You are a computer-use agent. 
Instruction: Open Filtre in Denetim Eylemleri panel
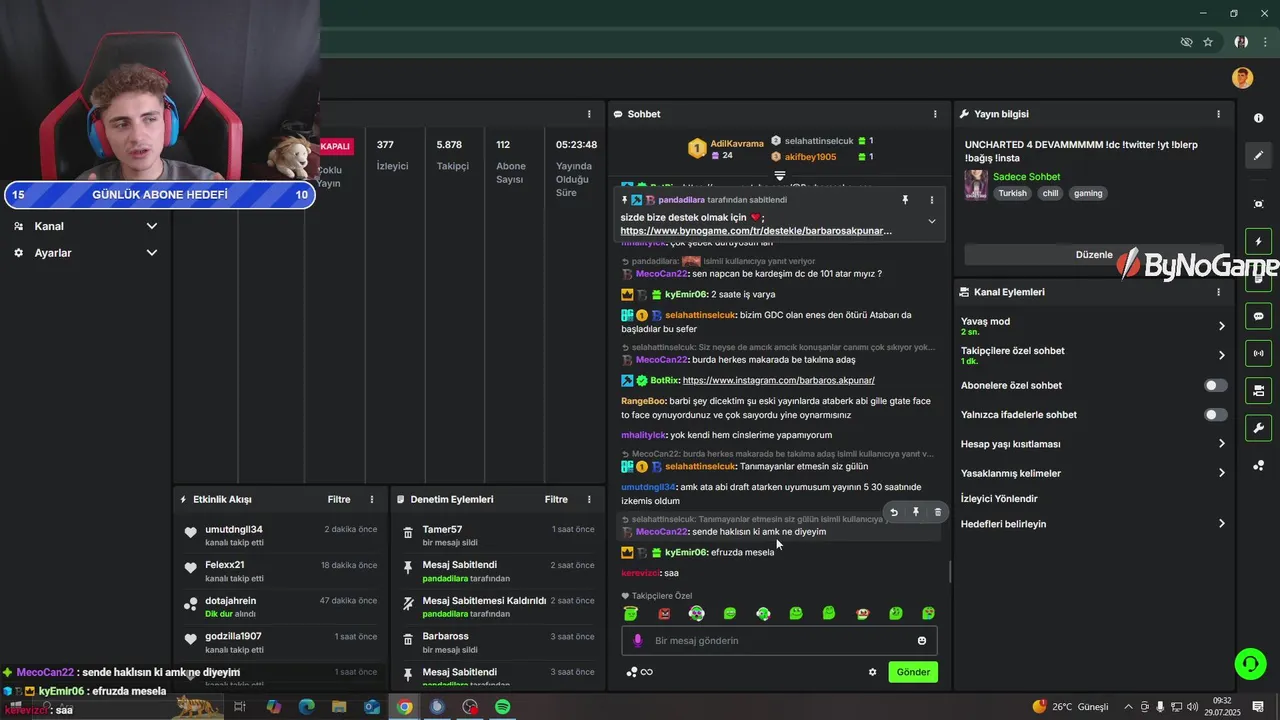coord(556,499)
